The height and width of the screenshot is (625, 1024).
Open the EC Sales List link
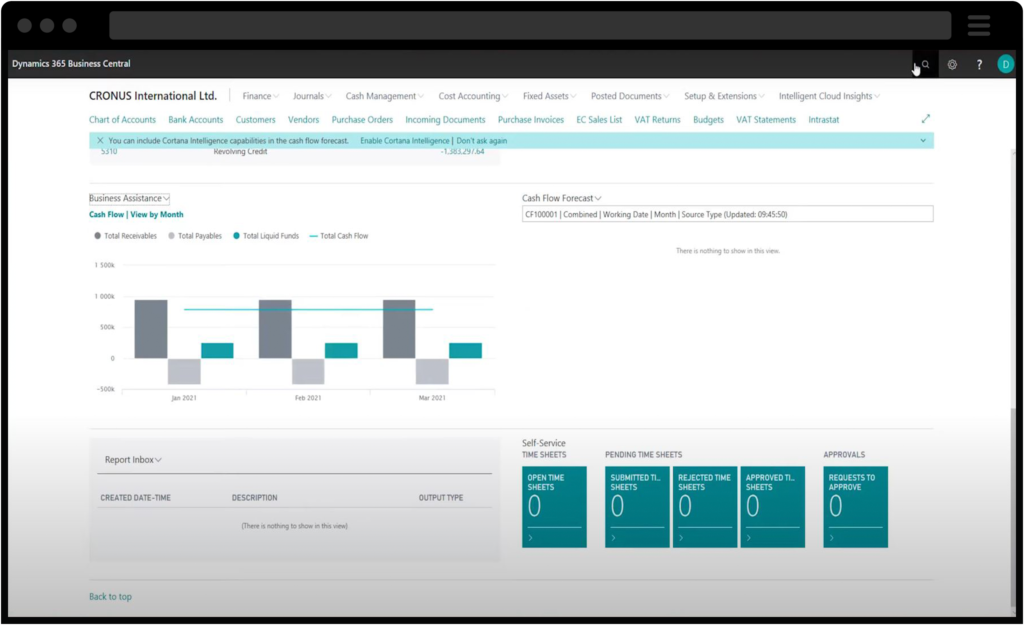(599, 120)
